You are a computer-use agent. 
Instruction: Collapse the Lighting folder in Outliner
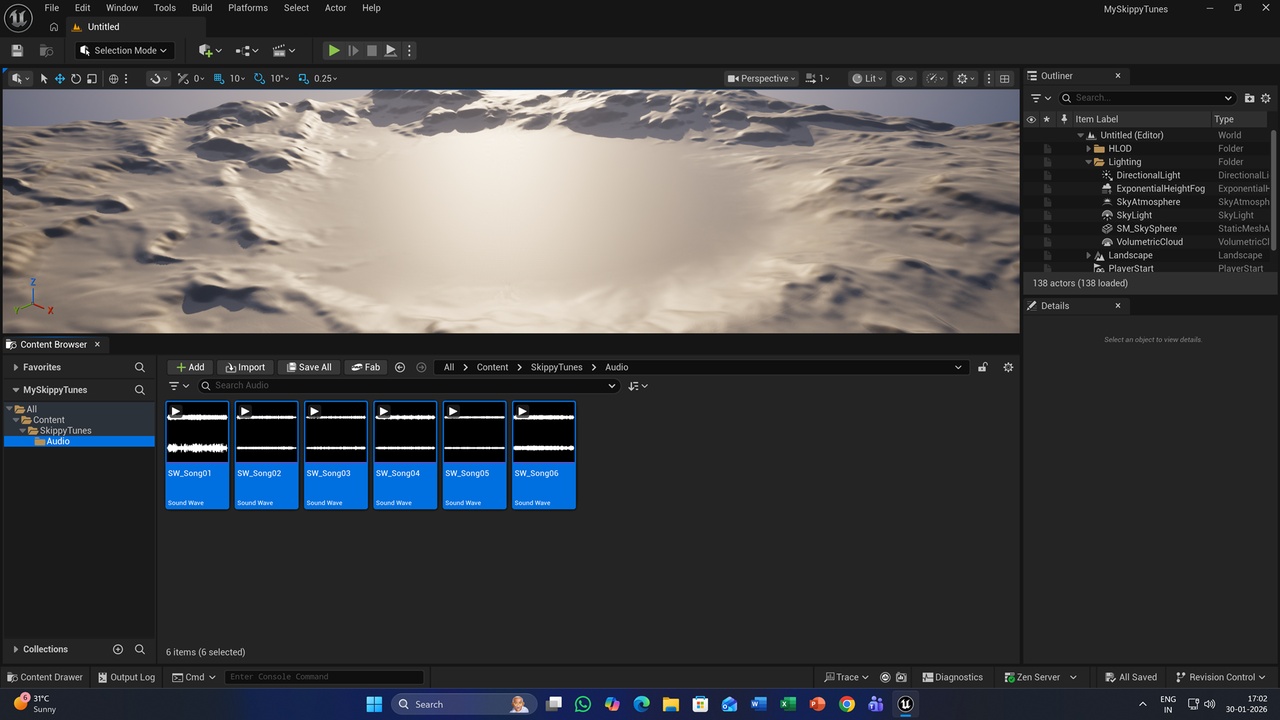tap(1088, 162)
